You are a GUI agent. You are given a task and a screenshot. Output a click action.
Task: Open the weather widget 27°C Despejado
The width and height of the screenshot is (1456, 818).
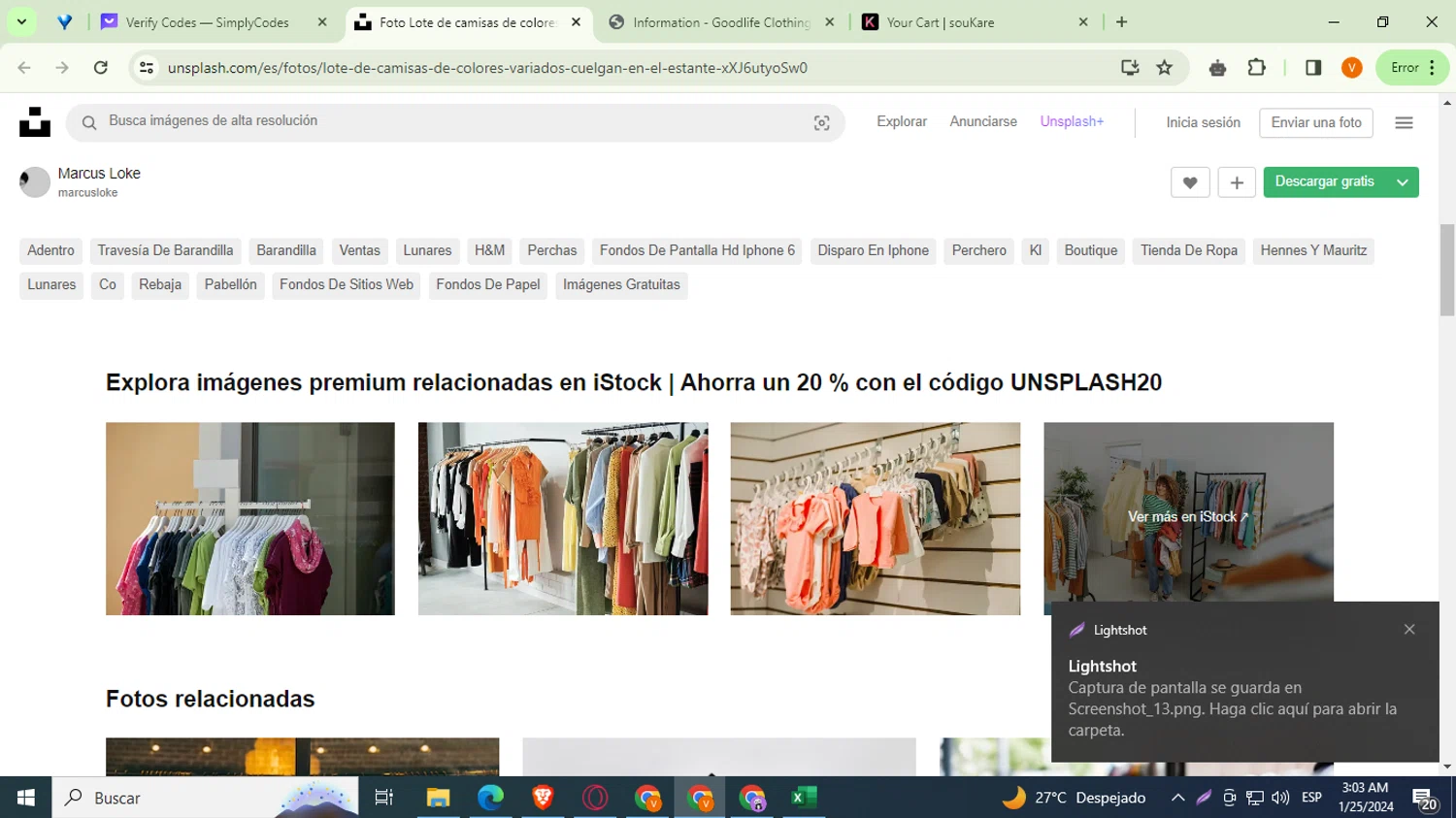1074,798
